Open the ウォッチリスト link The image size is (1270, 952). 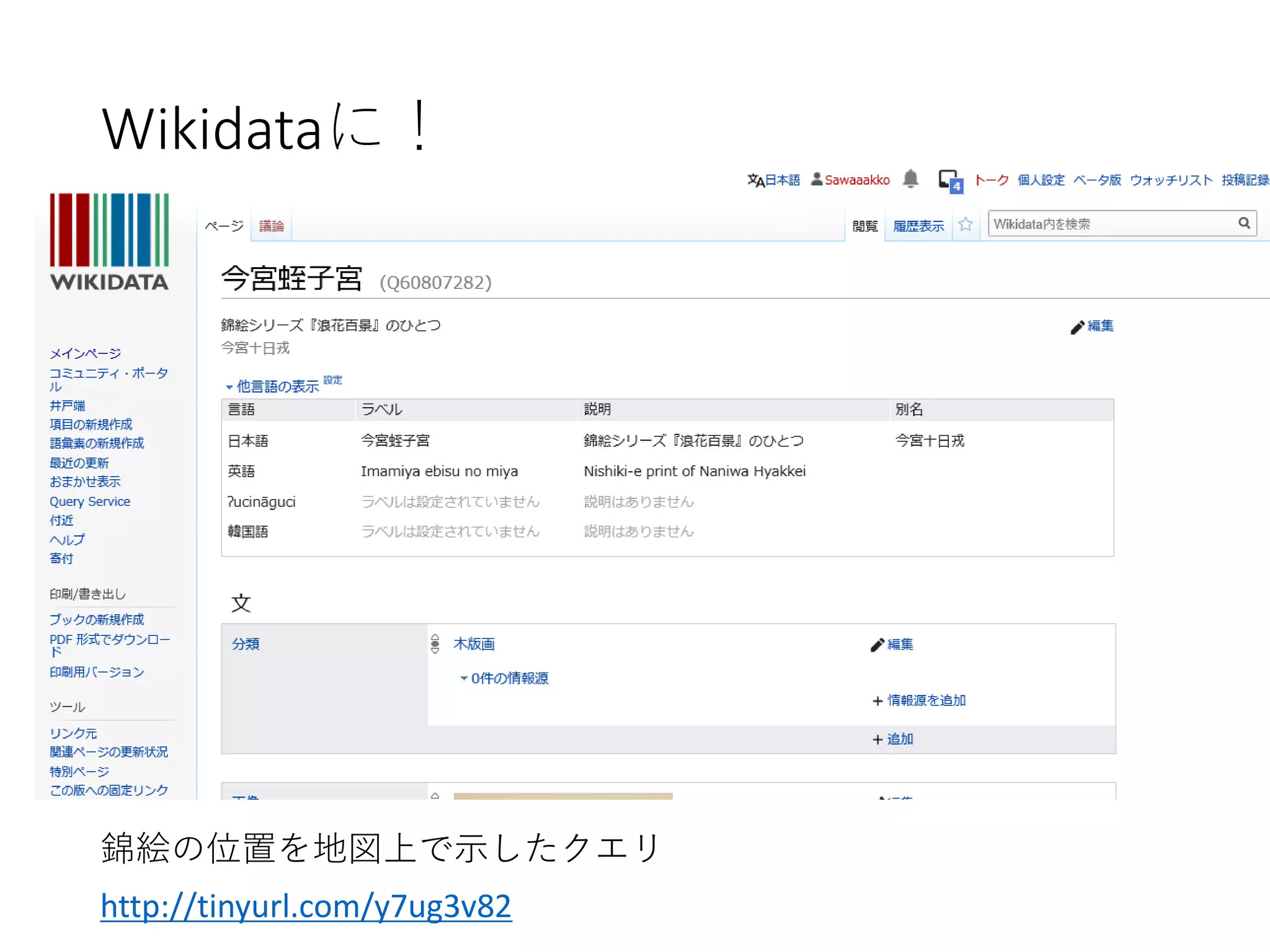tap(1171, 180)
